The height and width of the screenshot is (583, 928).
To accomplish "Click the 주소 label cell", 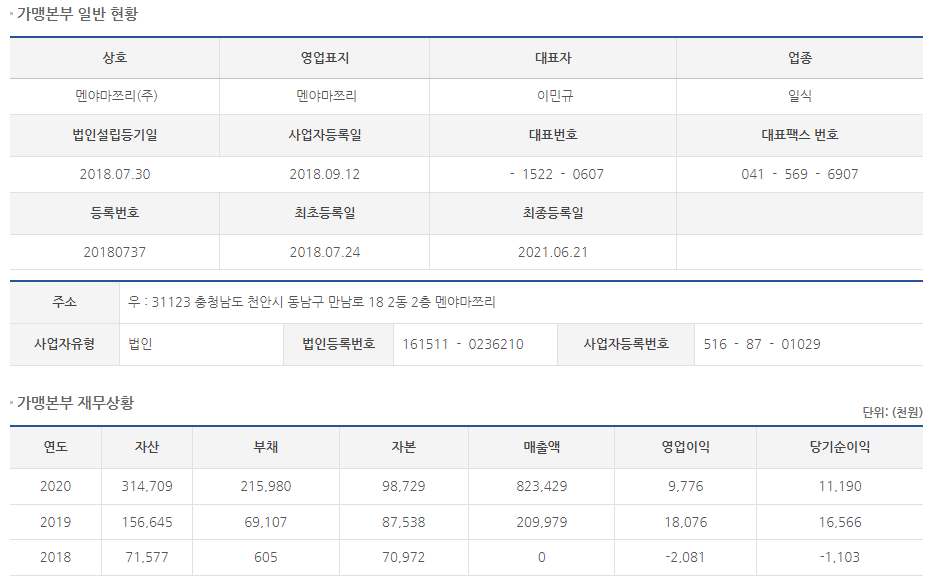I will coord(65,302).
